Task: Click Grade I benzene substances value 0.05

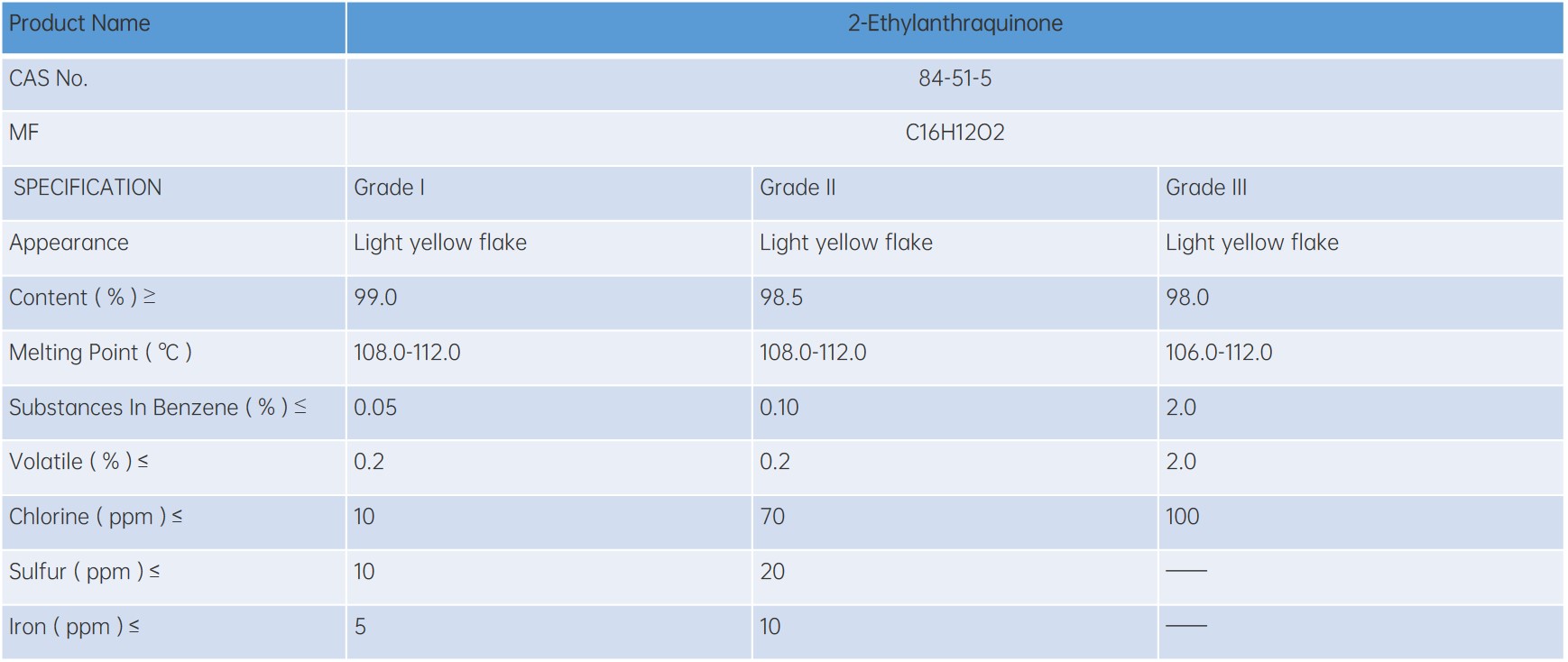Action: [x=375, y=408]
